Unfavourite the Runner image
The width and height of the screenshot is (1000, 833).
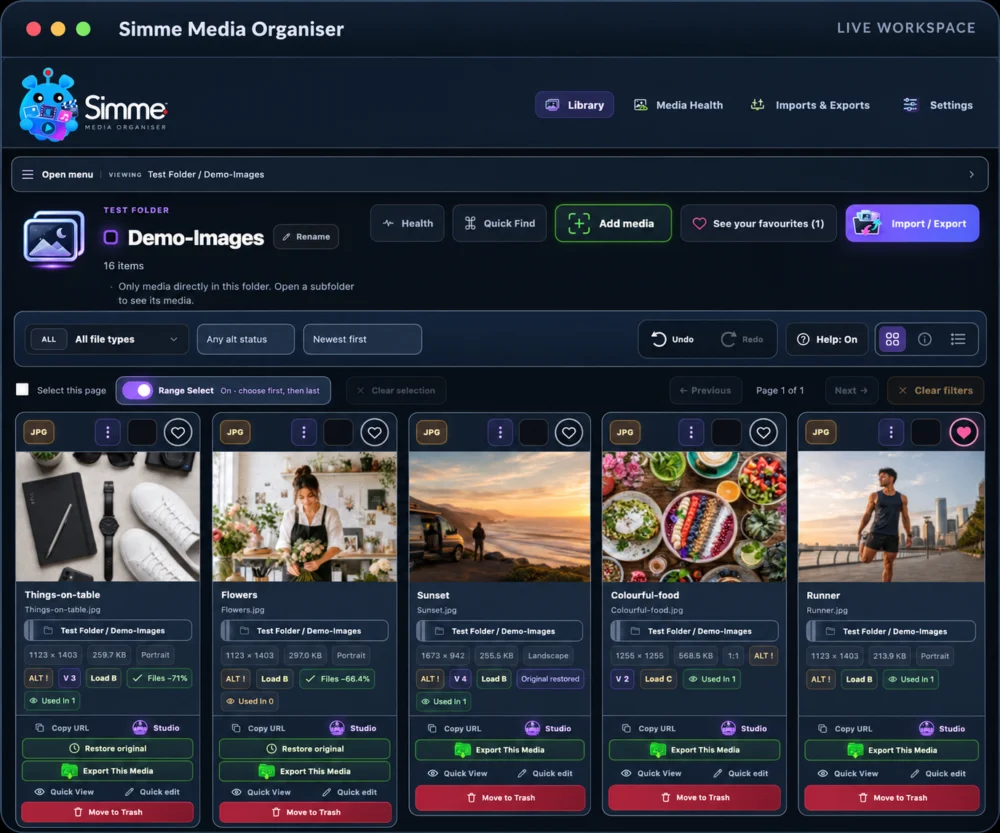(x=964, y=432)
